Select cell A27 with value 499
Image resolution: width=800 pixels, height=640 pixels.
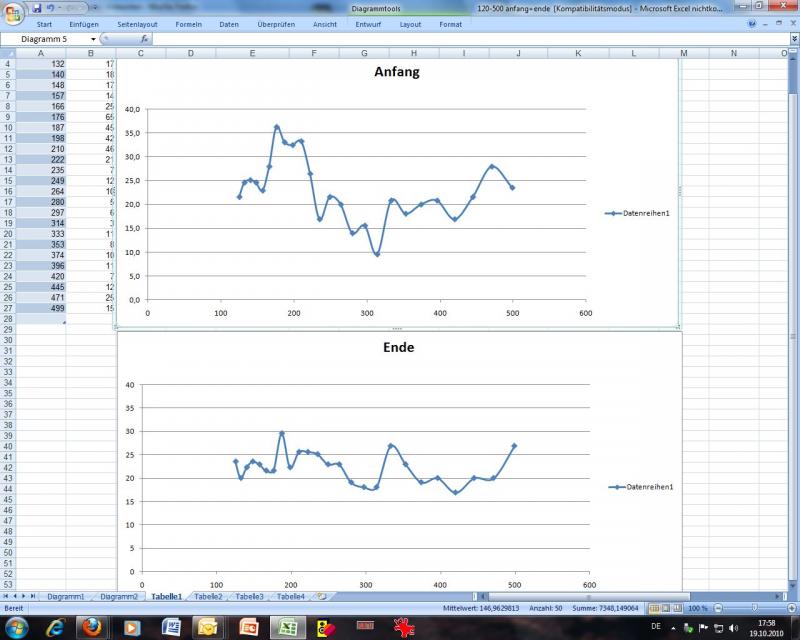click(41, 308)
